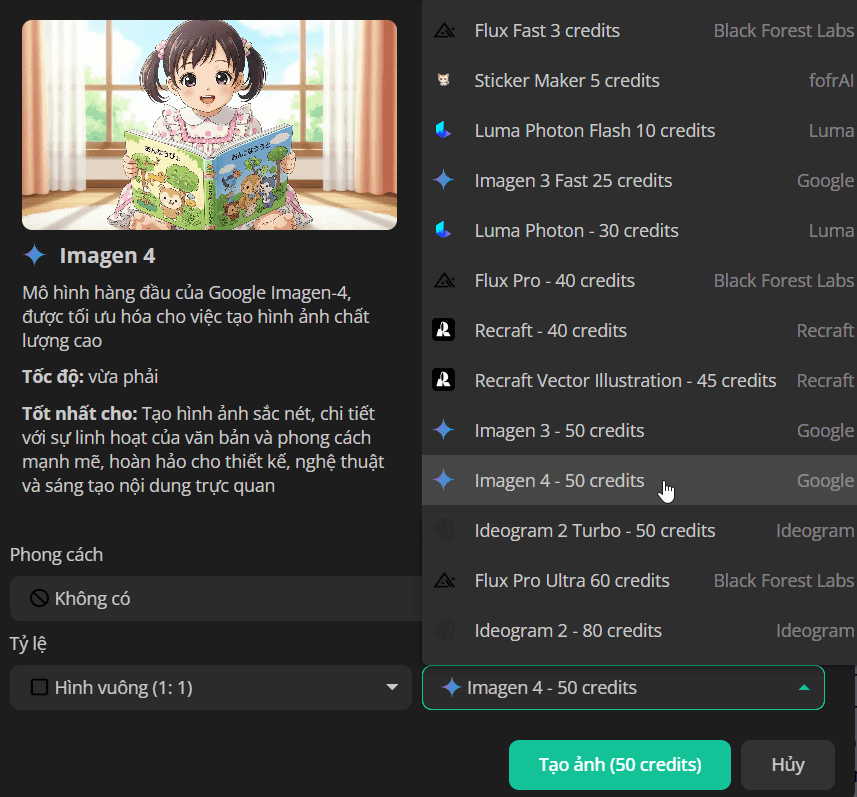
Task: Click the Luma Photon Flash logo icon
Action: (x=443, y=130)
